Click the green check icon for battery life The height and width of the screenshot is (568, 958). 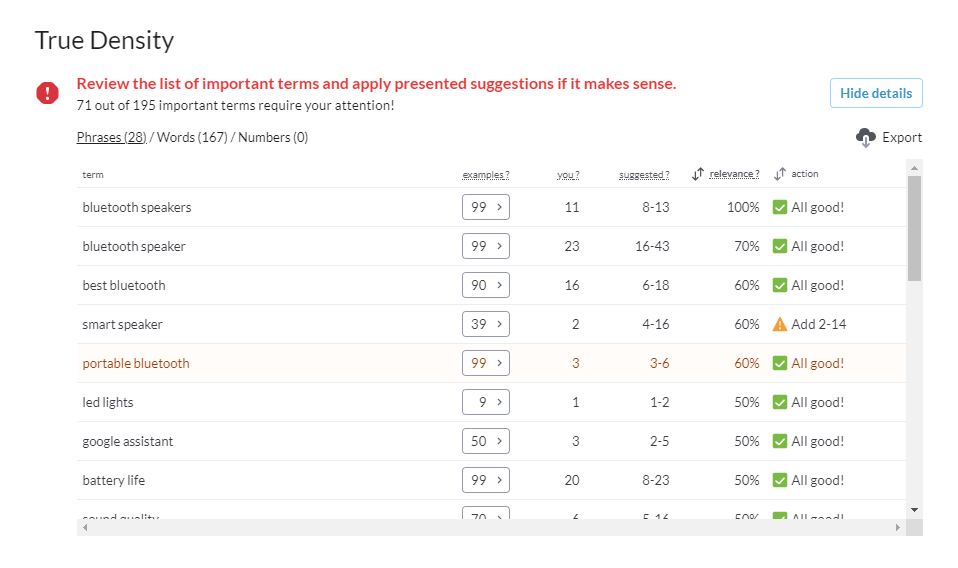[780, 480]
